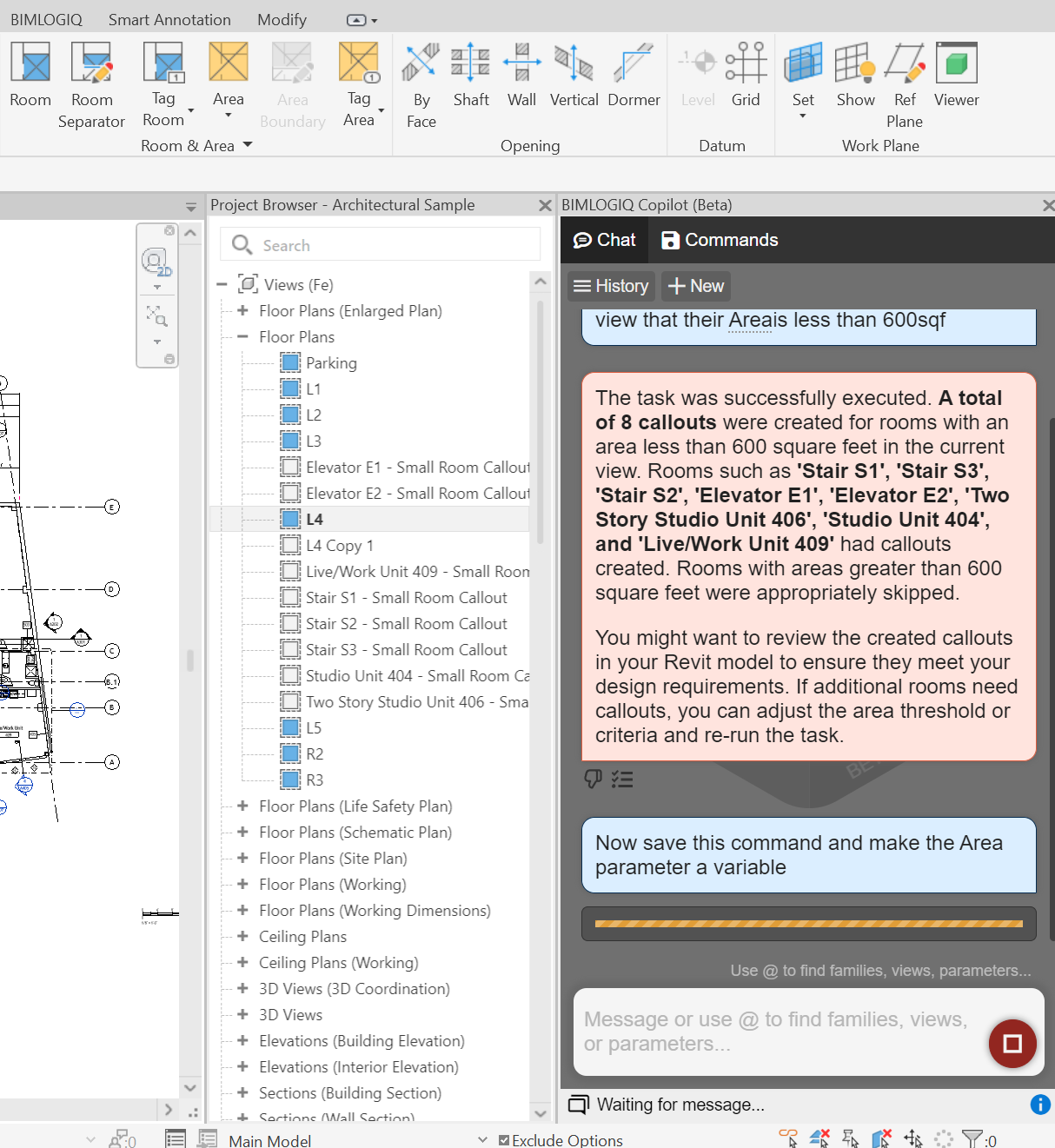
Task: Open the Smart Annotation ribbon tab
Action: (x=169, y=19)
